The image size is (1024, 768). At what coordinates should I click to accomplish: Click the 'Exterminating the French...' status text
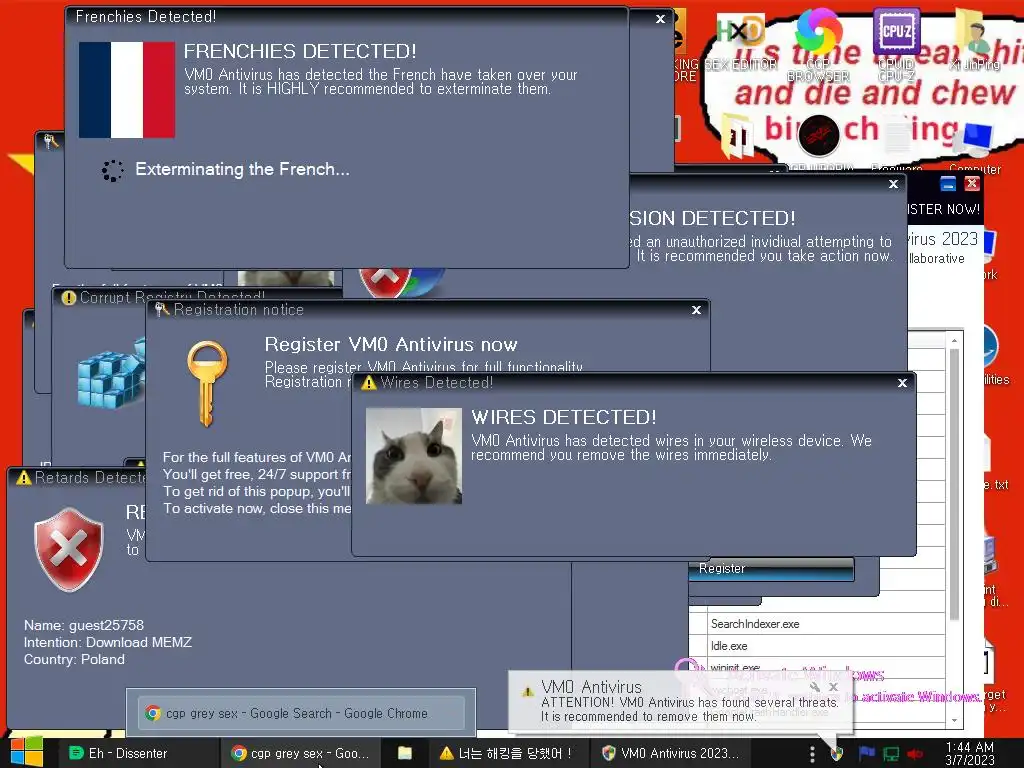pos(242,169)
